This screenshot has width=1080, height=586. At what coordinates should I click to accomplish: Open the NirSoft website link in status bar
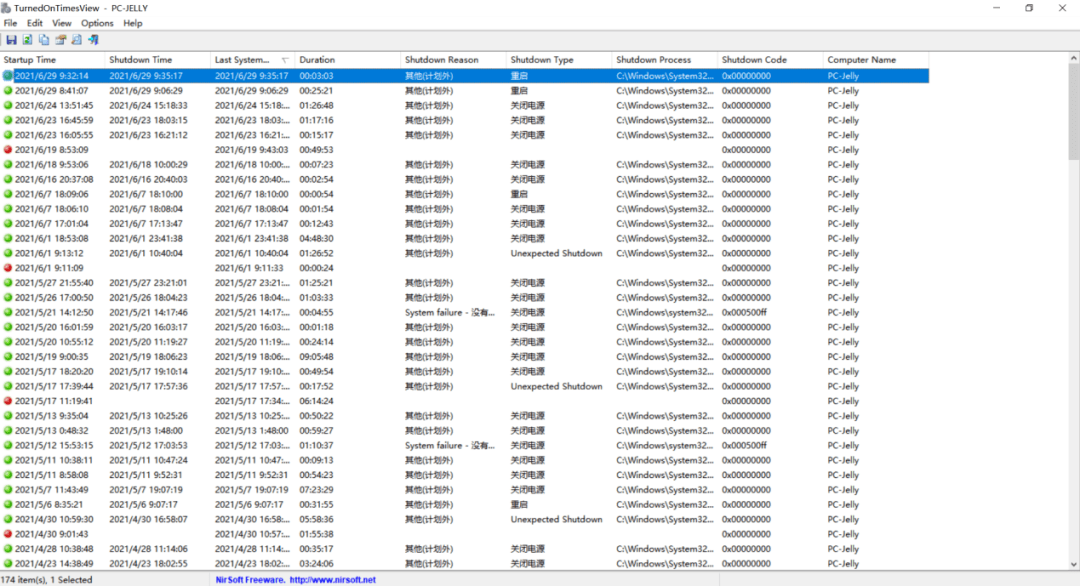coord(295,580)
